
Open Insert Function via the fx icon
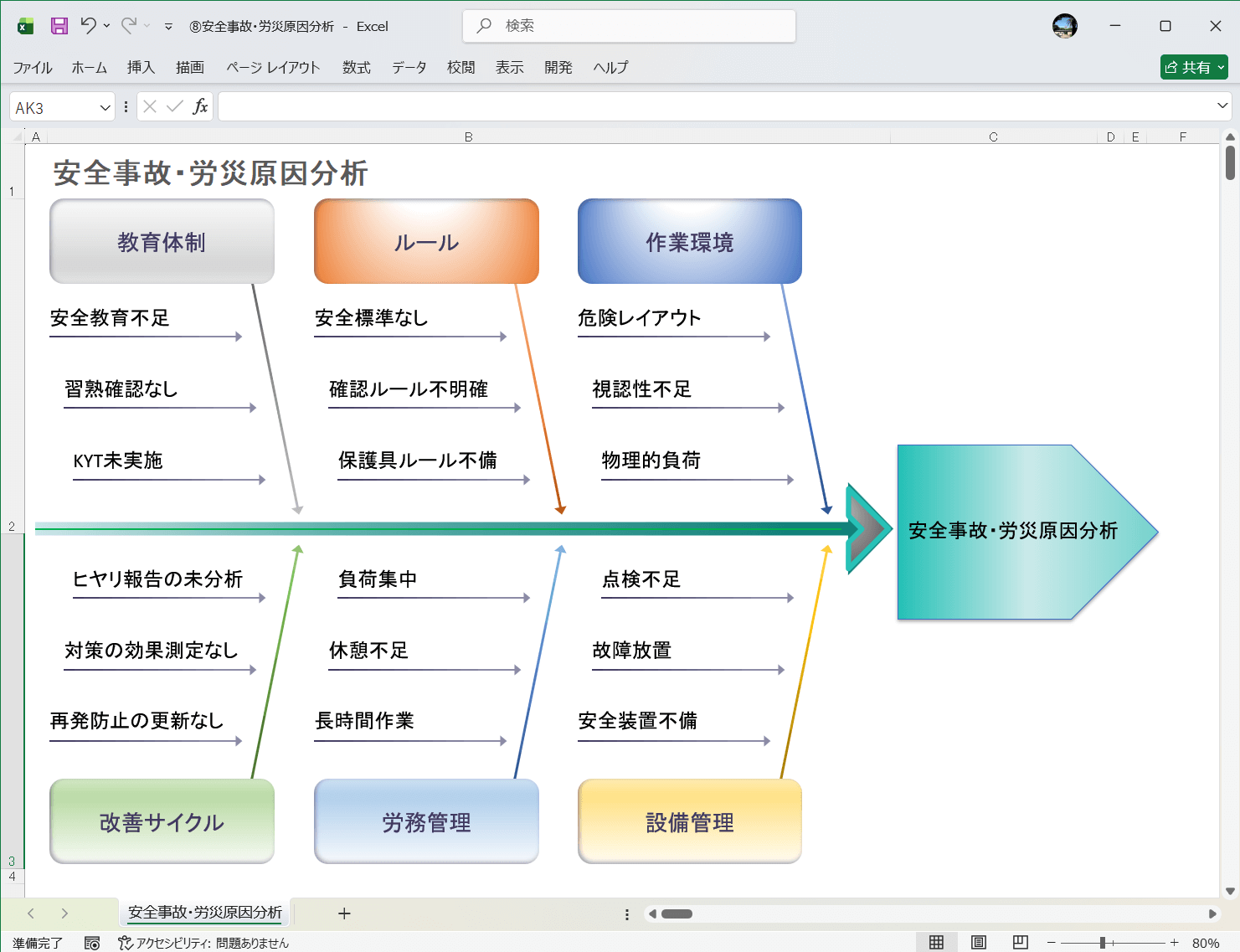coord(201,106)
